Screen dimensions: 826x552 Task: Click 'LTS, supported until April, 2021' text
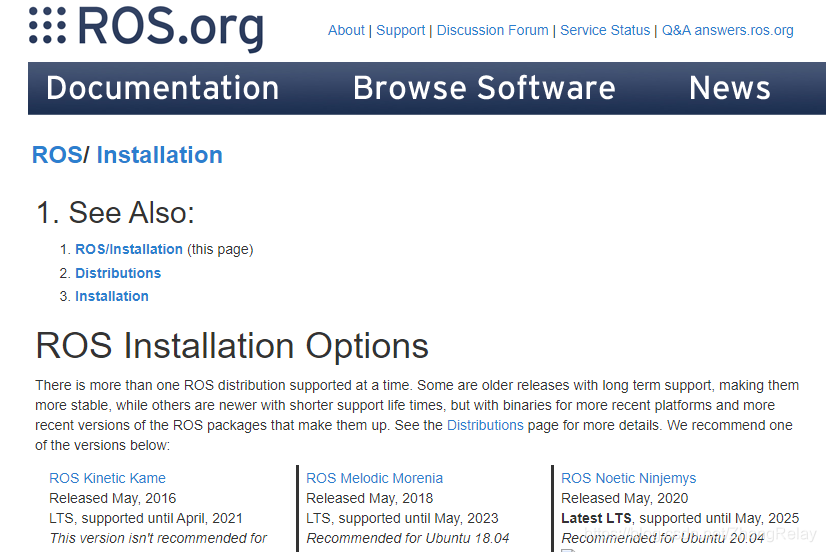click(146, 518)
